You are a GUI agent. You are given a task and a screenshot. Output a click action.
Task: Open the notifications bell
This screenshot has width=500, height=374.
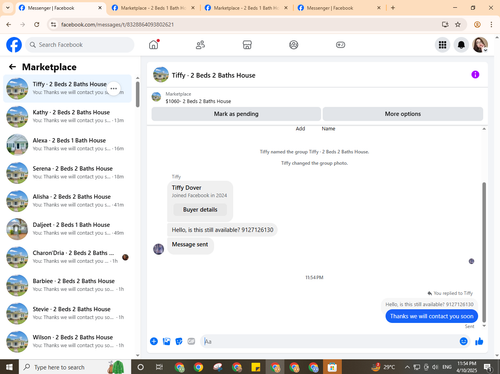click(461, 45)
